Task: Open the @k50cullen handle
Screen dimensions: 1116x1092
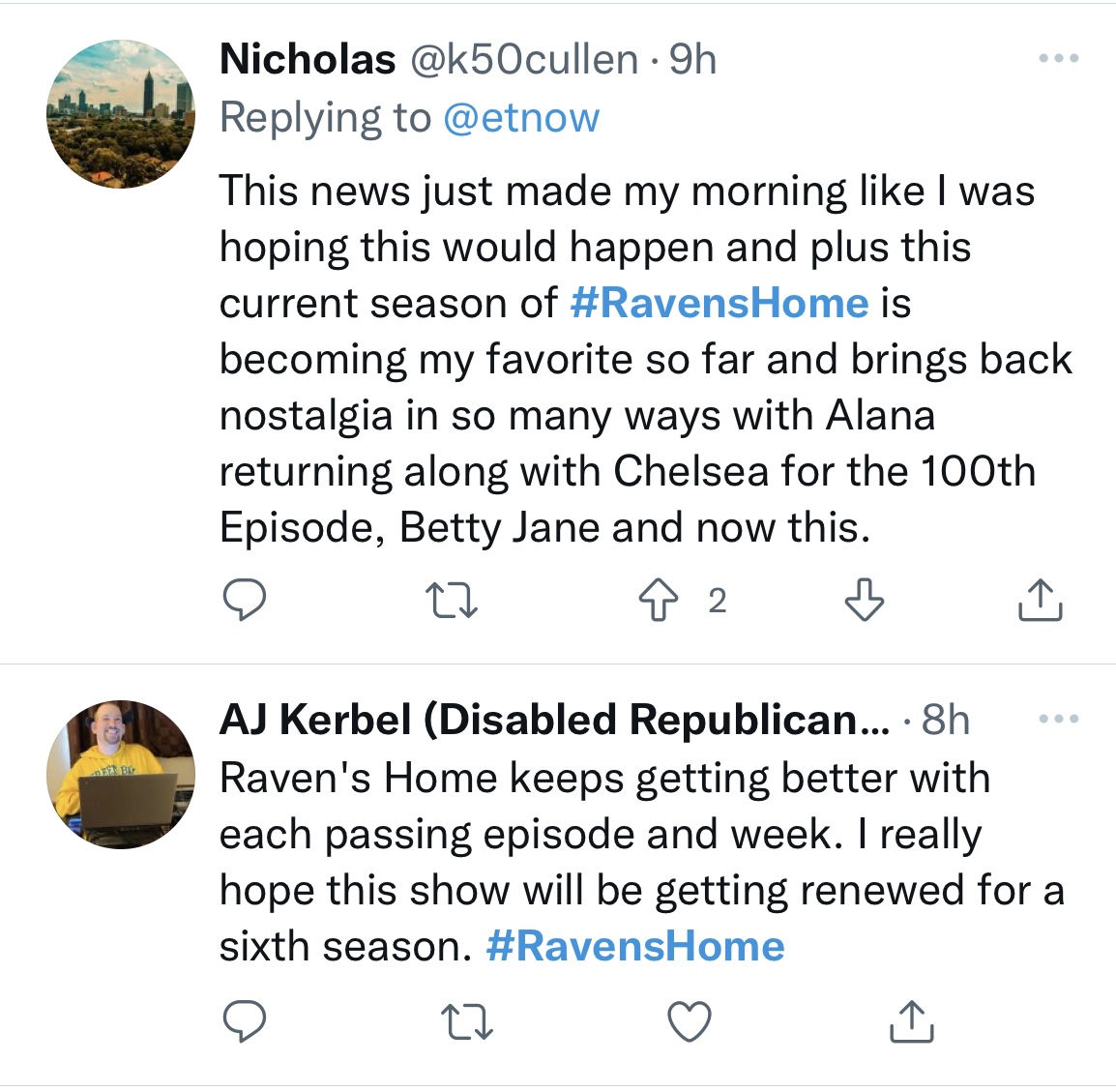Action: pos(524,60)
